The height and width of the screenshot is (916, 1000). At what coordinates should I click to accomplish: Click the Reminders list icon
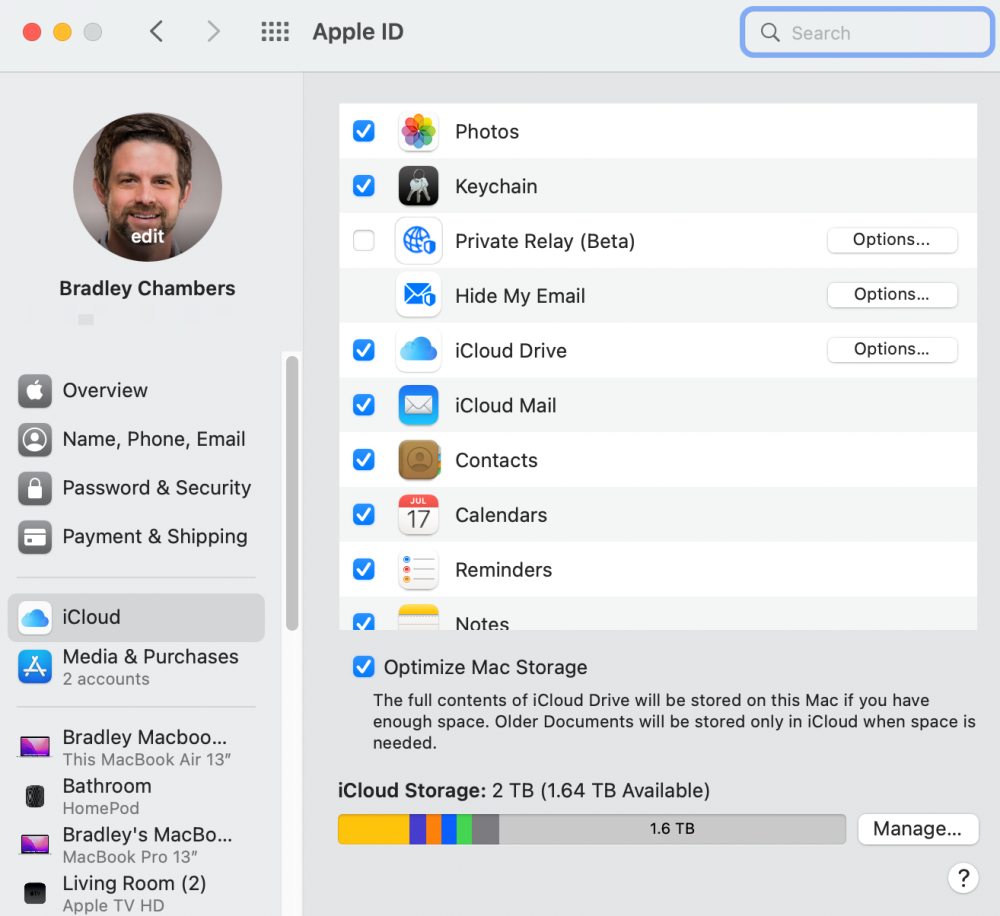[x=418, y=570]
